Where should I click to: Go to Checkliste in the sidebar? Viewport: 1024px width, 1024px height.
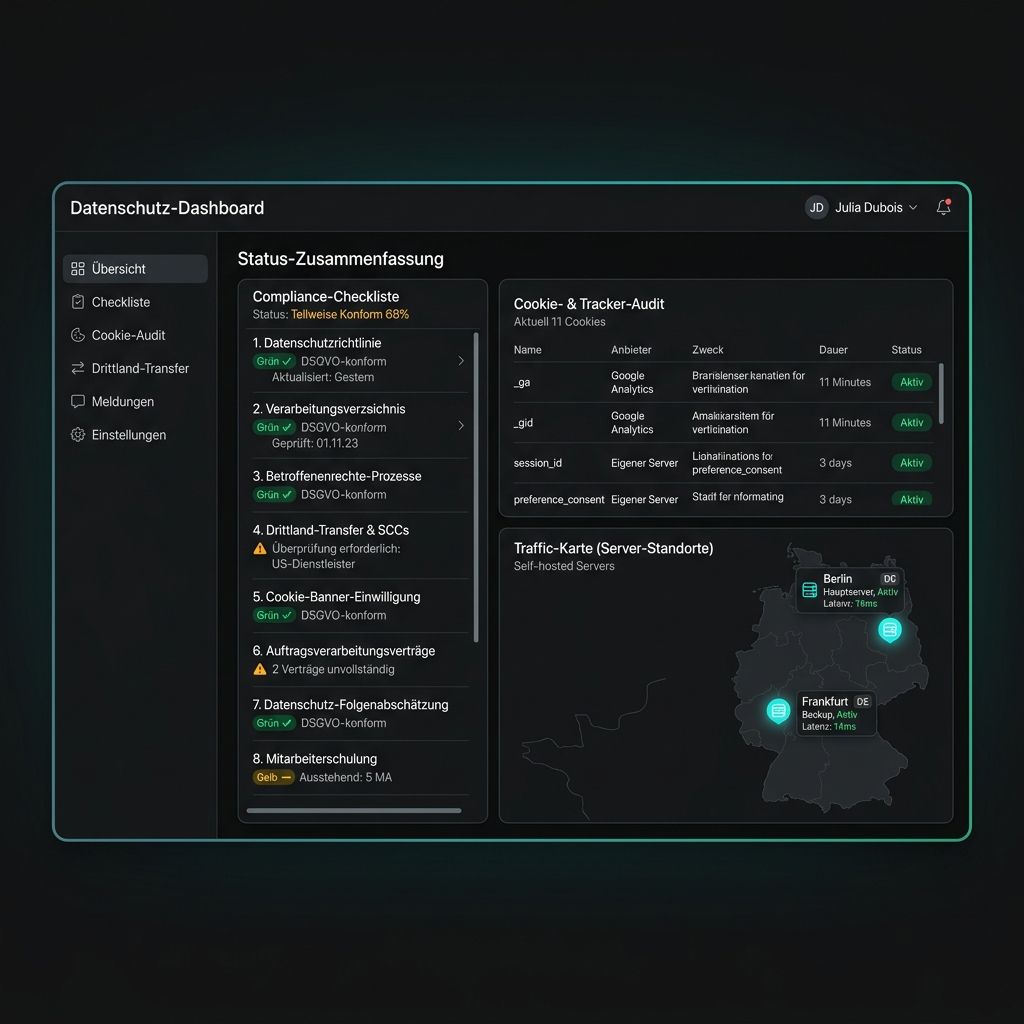[x=135, y=302]
